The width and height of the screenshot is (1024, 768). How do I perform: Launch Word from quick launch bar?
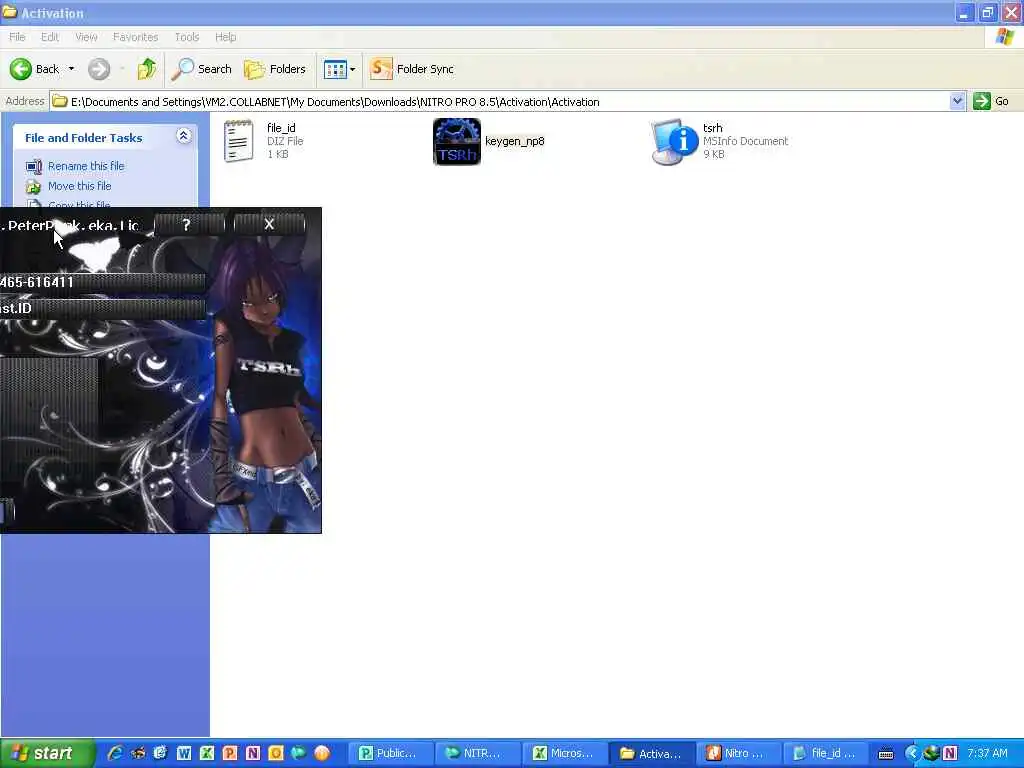(x=184, y=753)
